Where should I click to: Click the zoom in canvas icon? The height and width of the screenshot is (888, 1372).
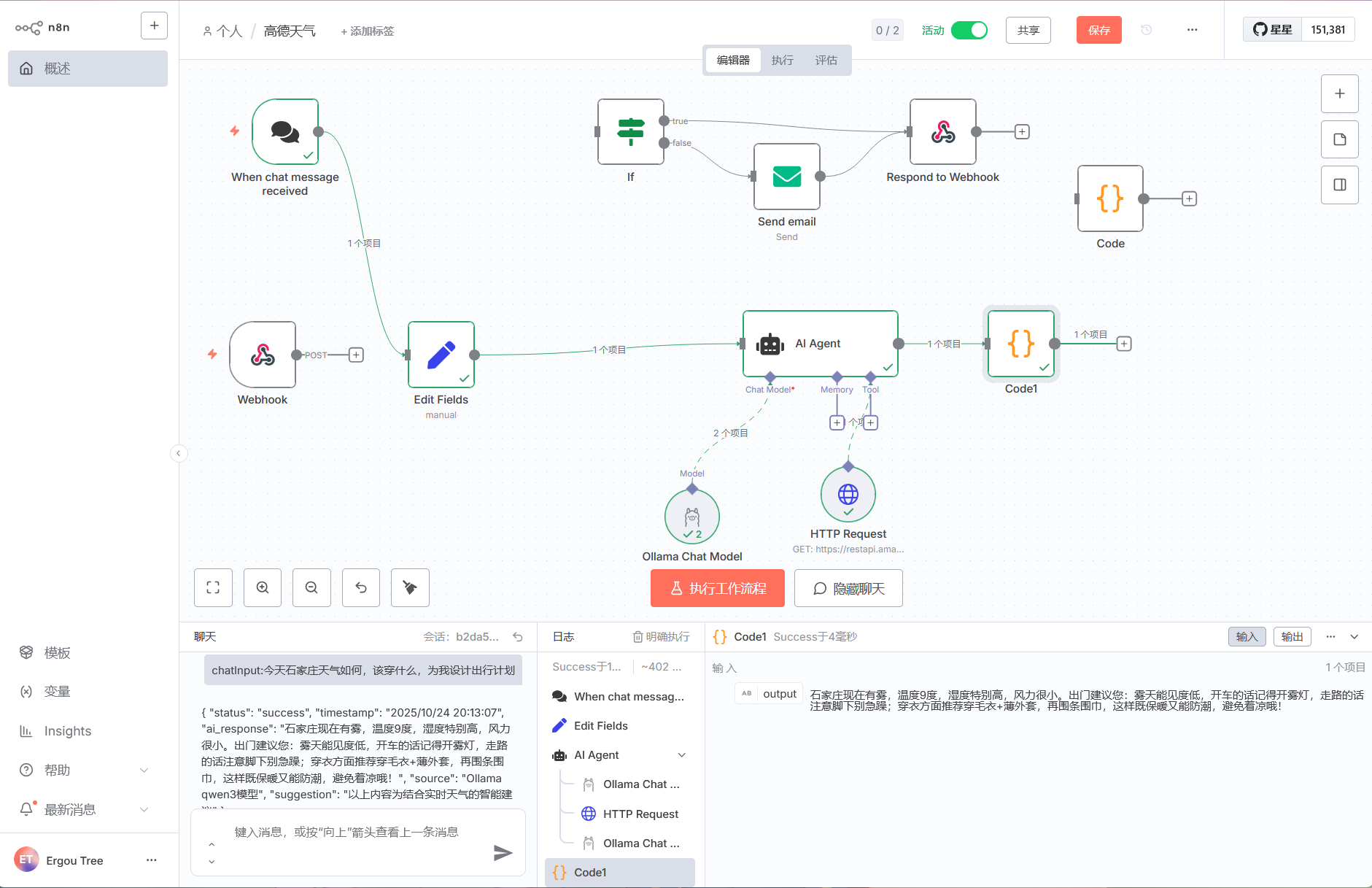(263, 587)
